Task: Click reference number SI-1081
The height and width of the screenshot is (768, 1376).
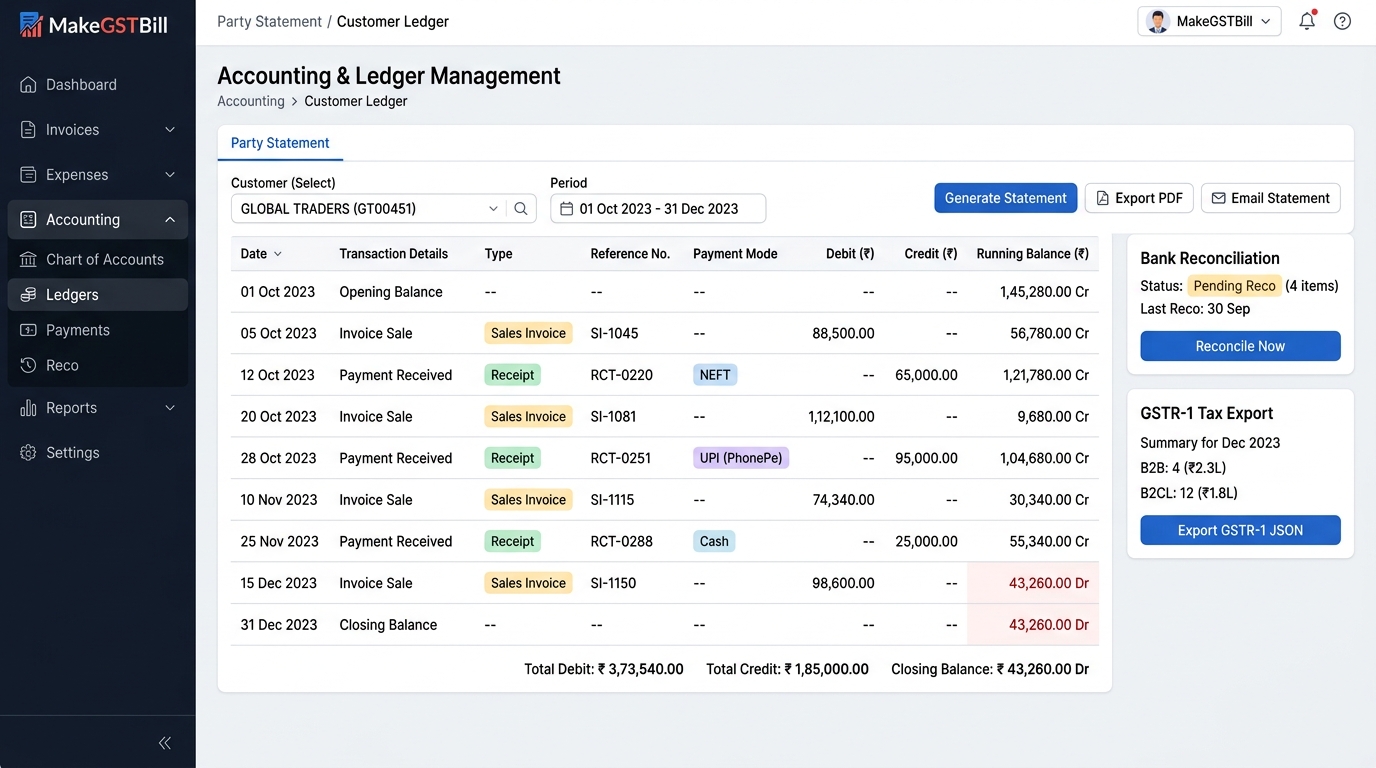Action: (x=613, y=417)
